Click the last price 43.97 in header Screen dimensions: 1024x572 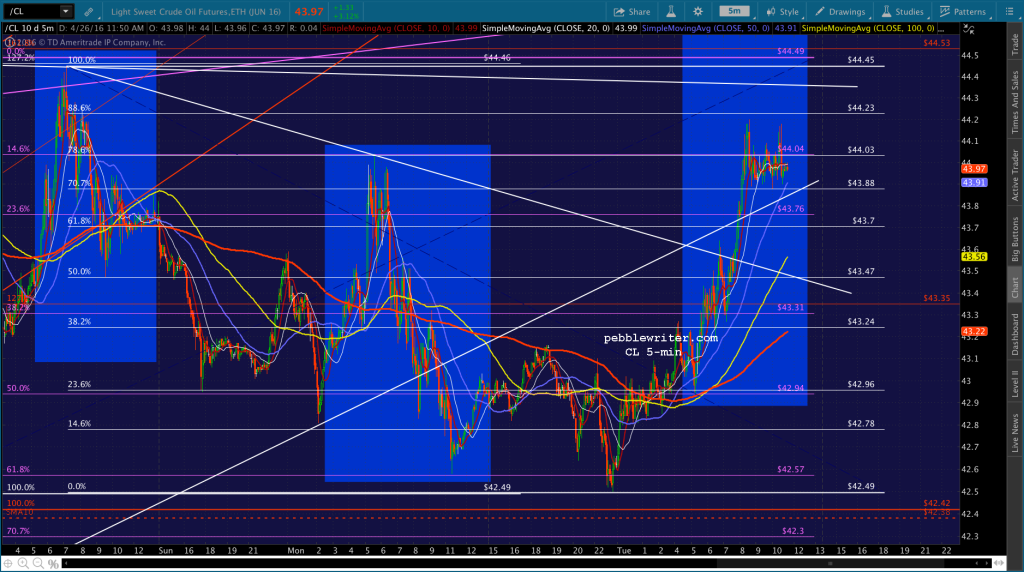[309, 12]
